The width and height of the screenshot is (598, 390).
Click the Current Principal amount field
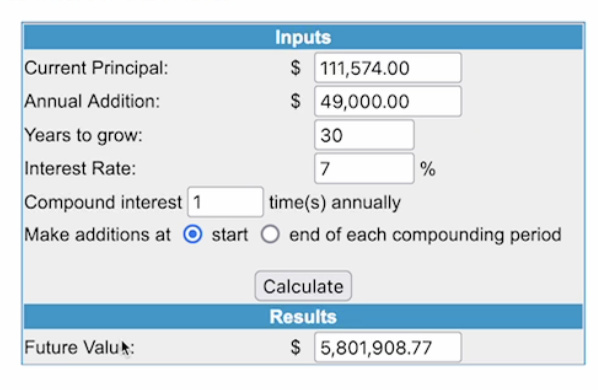click(388, 68)
